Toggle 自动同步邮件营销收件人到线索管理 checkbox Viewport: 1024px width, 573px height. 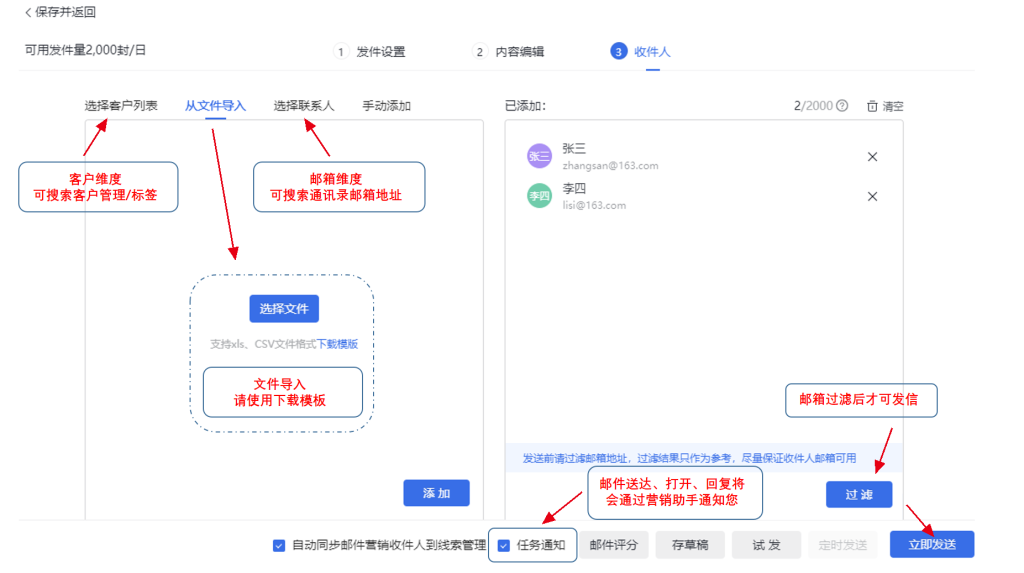pos(279,546)
